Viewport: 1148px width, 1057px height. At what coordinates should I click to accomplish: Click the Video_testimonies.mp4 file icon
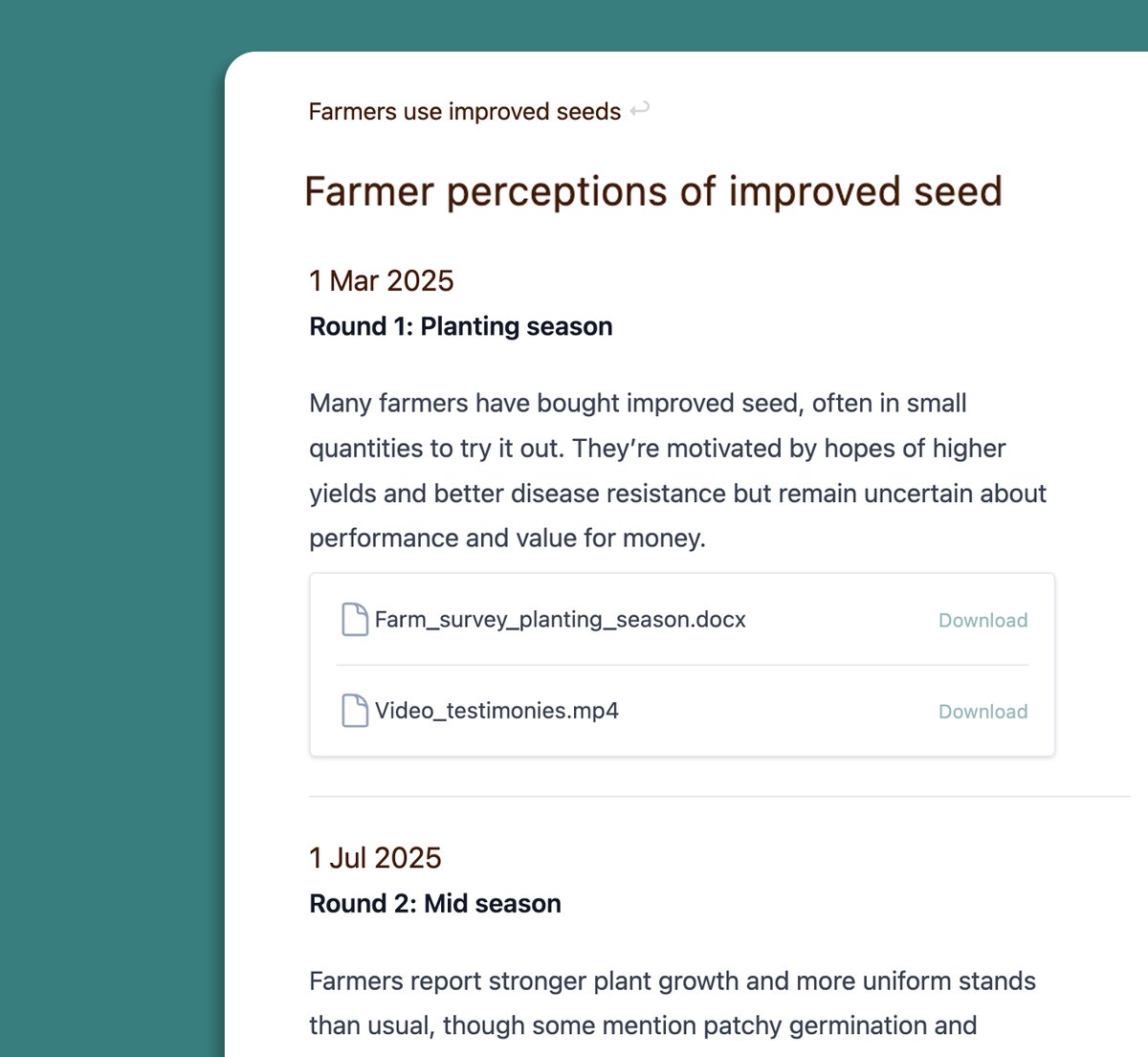click(355, 711)
